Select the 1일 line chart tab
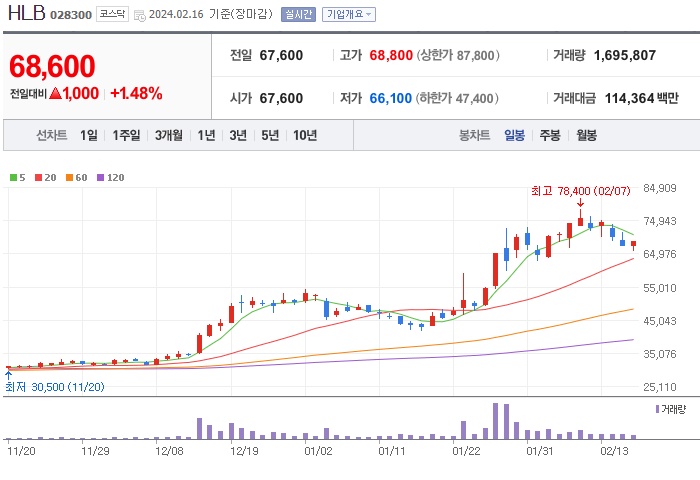The height and width of the screenshot is (480, 700). (88, 135)
